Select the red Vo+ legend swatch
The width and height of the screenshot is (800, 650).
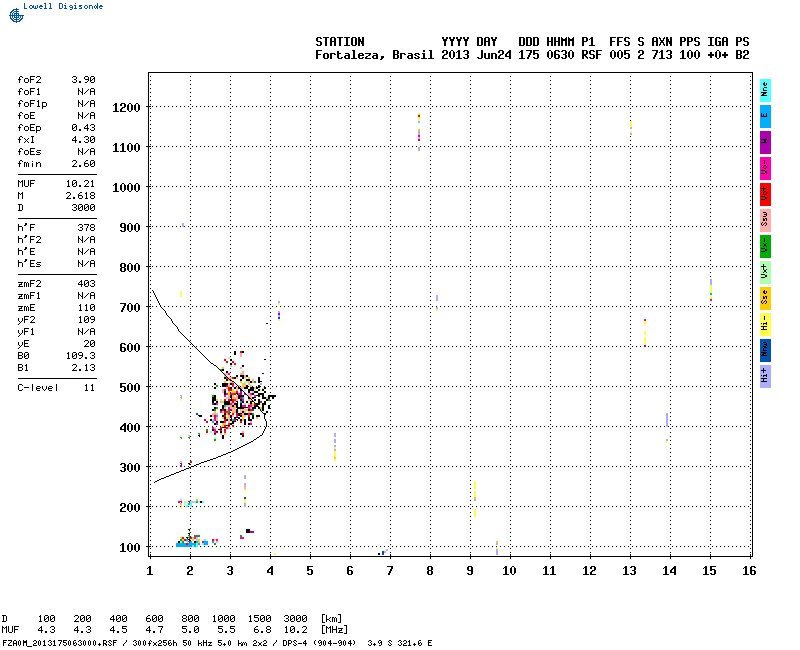[x=765, y=194]
